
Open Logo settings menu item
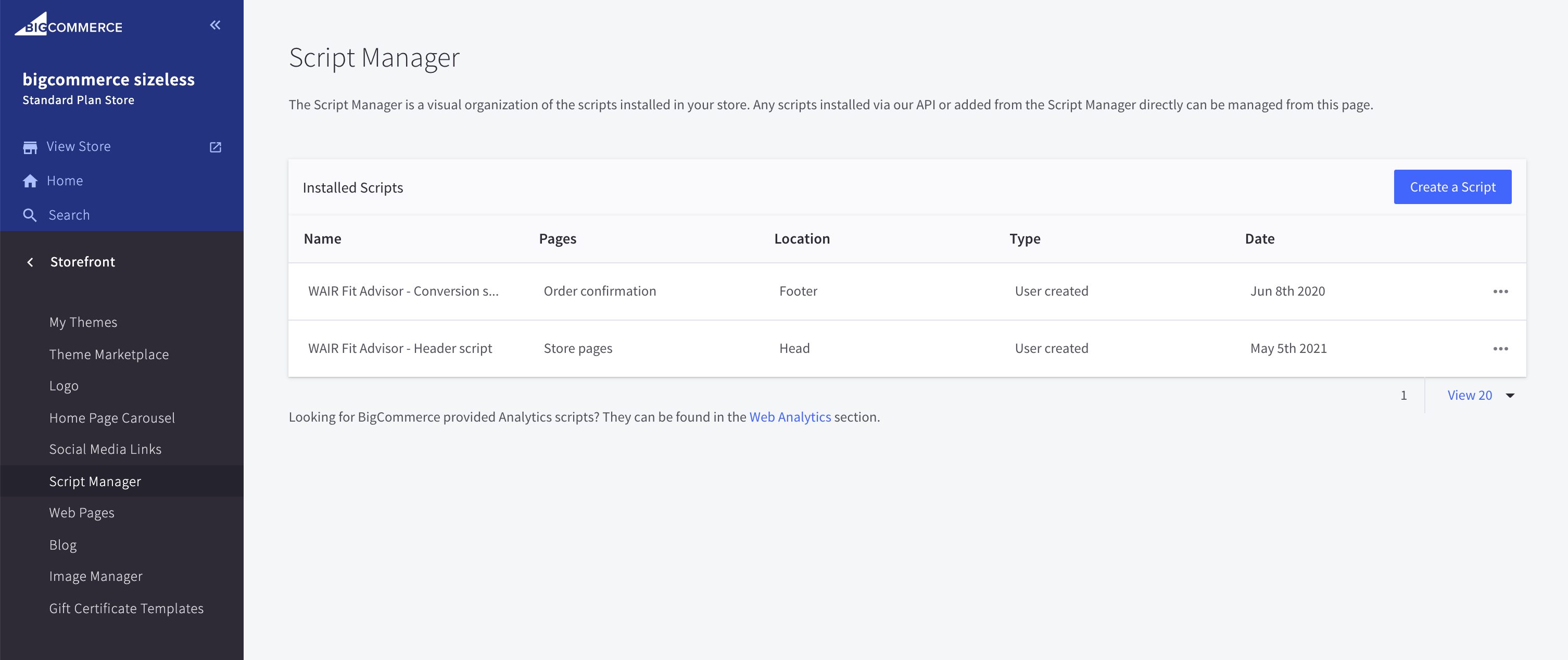64,386
